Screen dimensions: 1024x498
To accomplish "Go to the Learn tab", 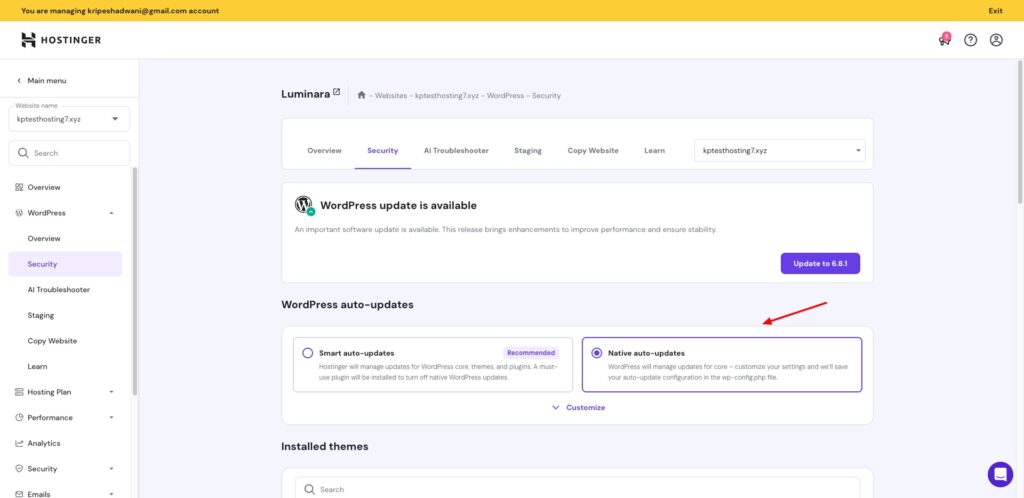I will (654, 150).
